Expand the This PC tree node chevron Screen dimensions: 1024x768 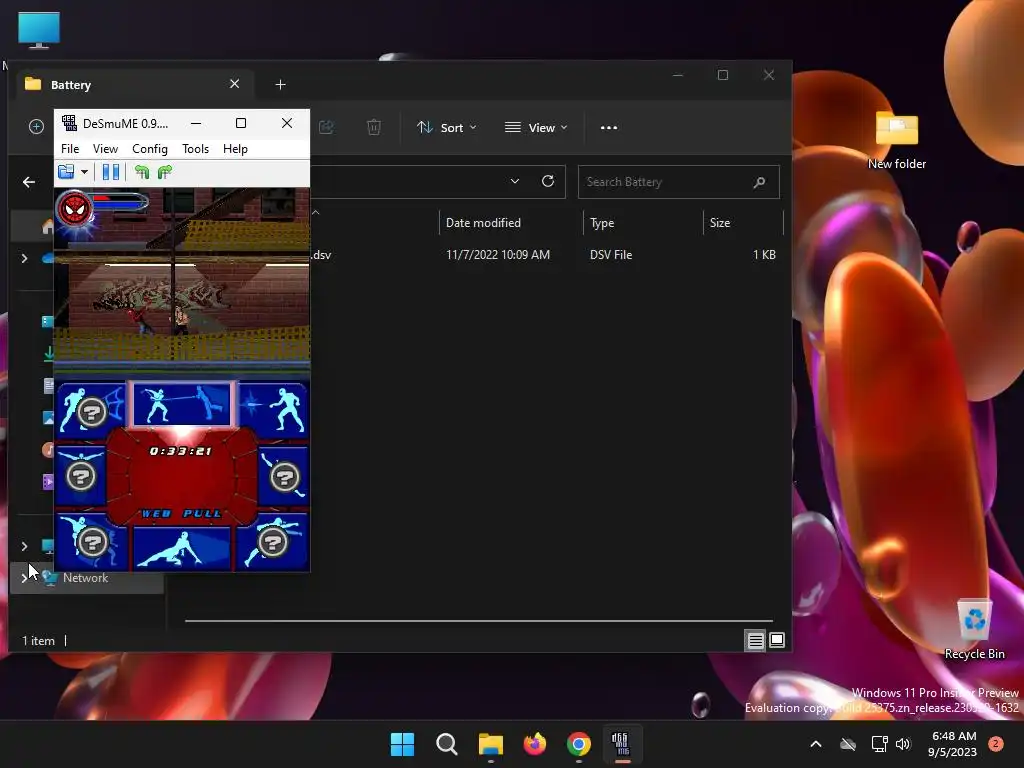coord(24,546)
